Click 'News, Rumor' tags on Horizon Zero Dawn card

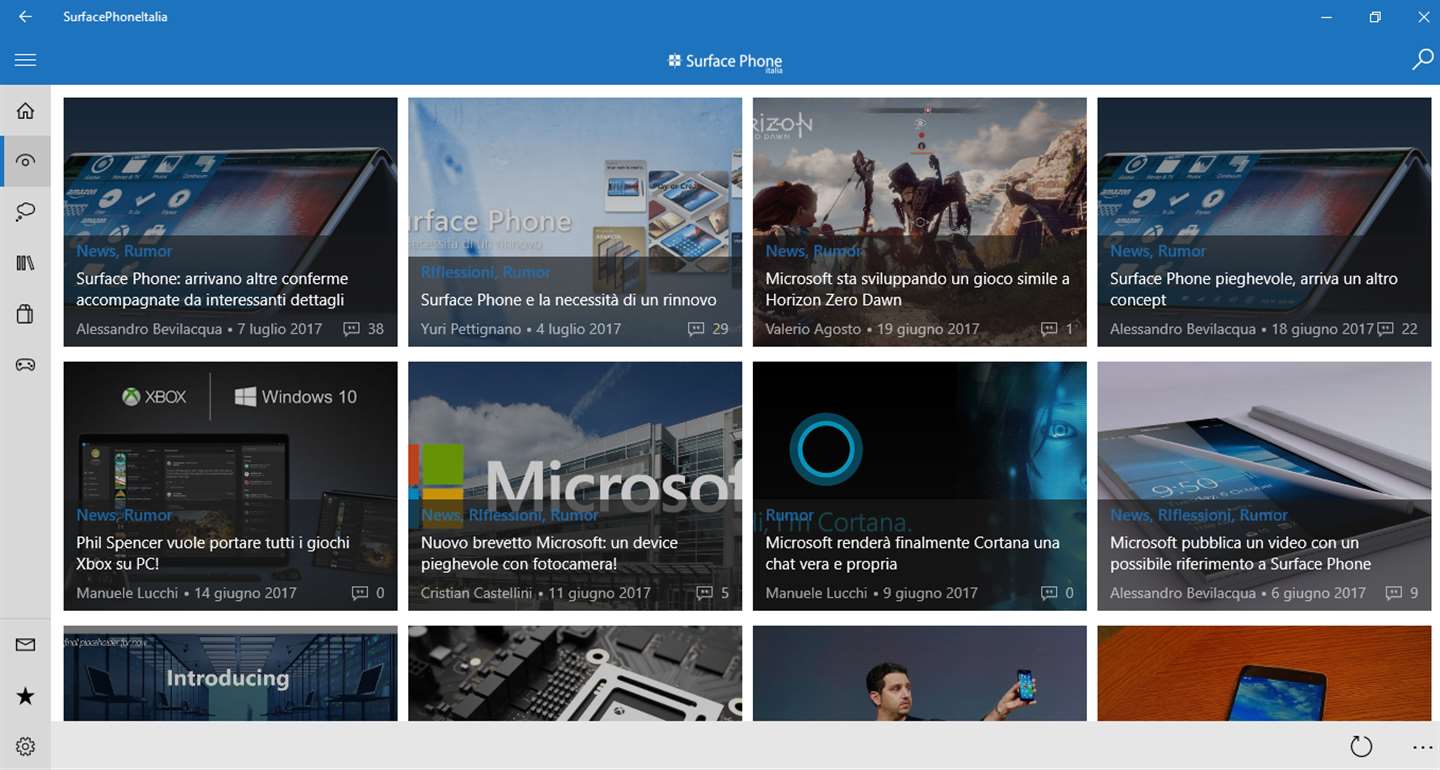pyautogui.click(x=813, y=251)
